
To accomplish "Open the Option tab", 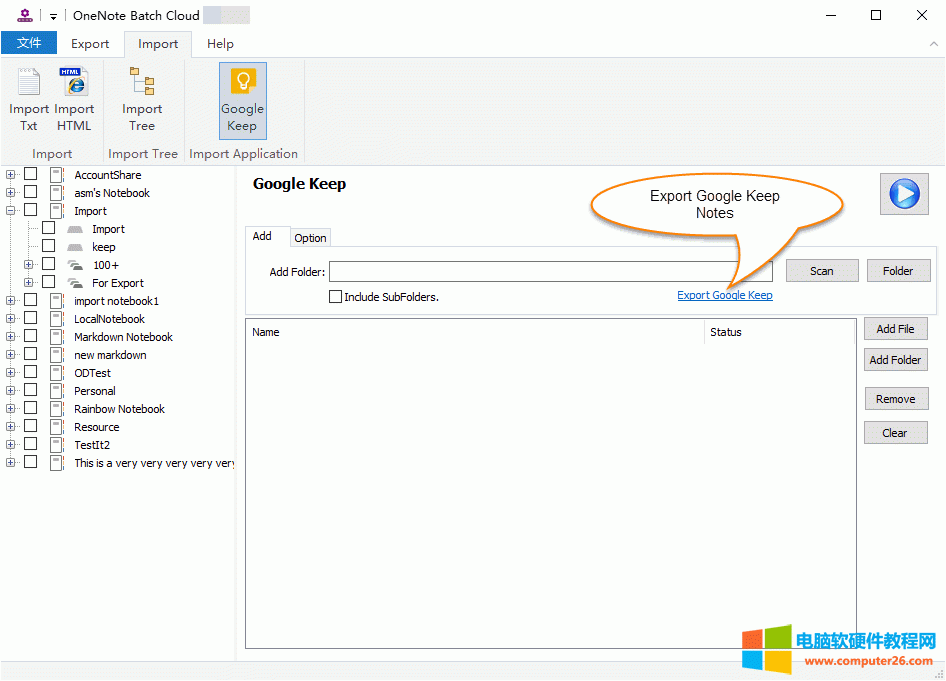I will [x=310, y=238].
